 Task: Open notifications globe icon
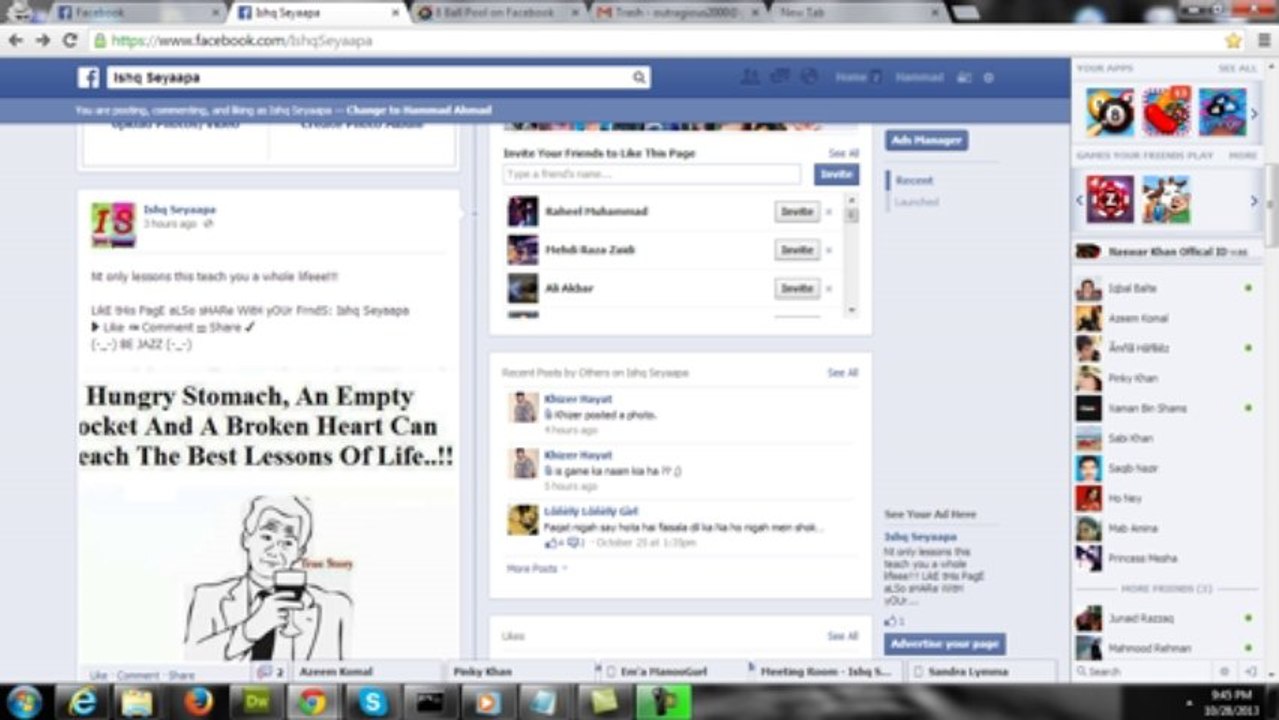click(810, 77)
